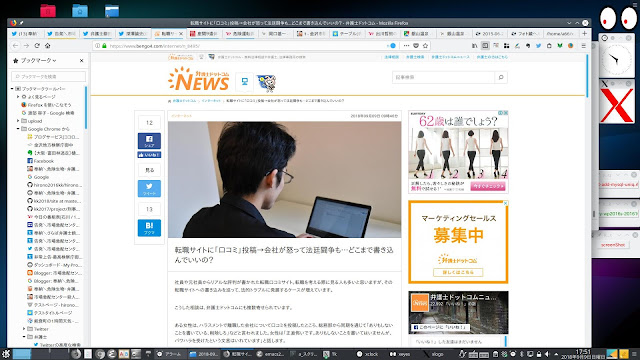Open the pink folder on desktop

[48, 11]
